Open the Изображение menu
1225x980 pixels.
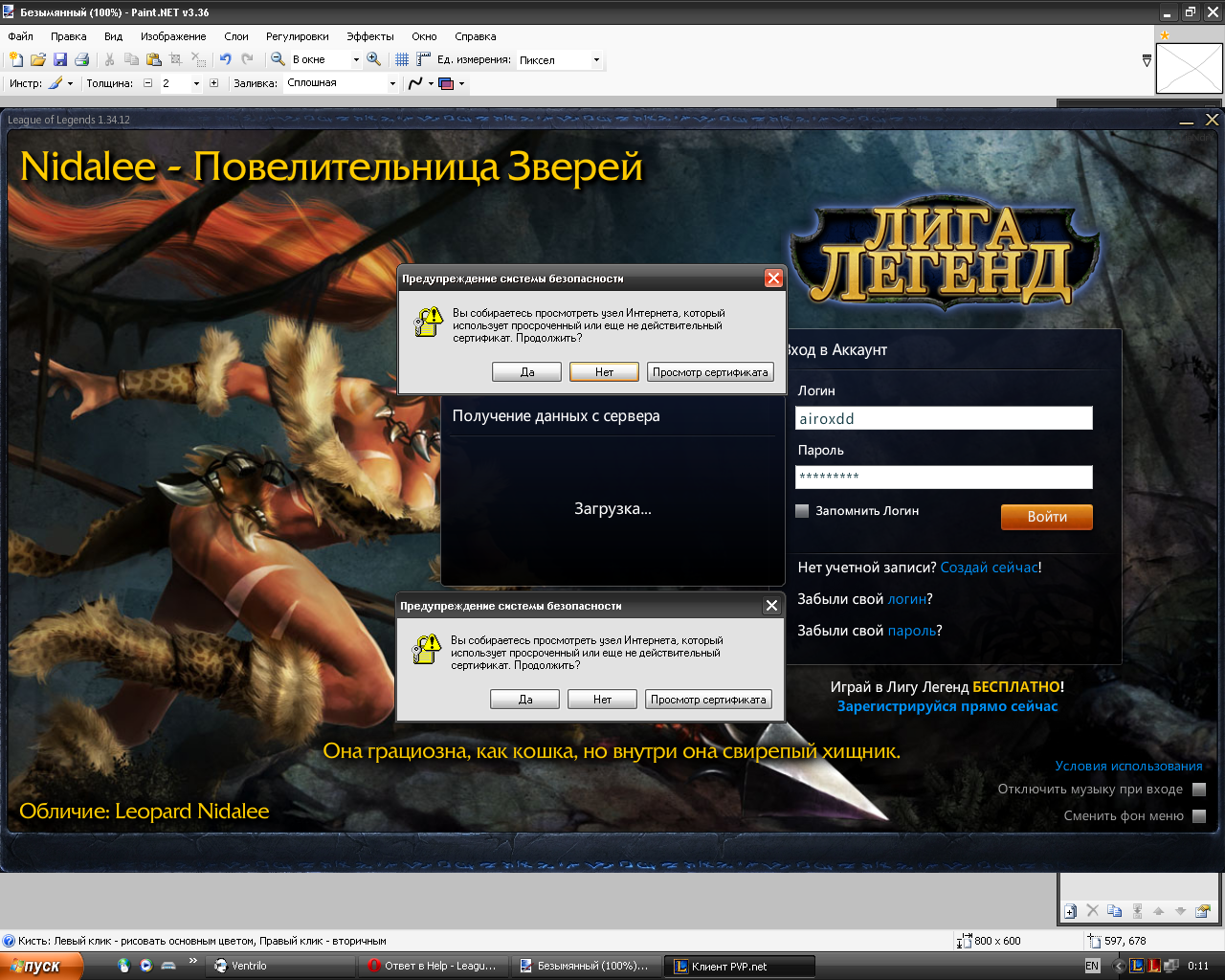173,36
